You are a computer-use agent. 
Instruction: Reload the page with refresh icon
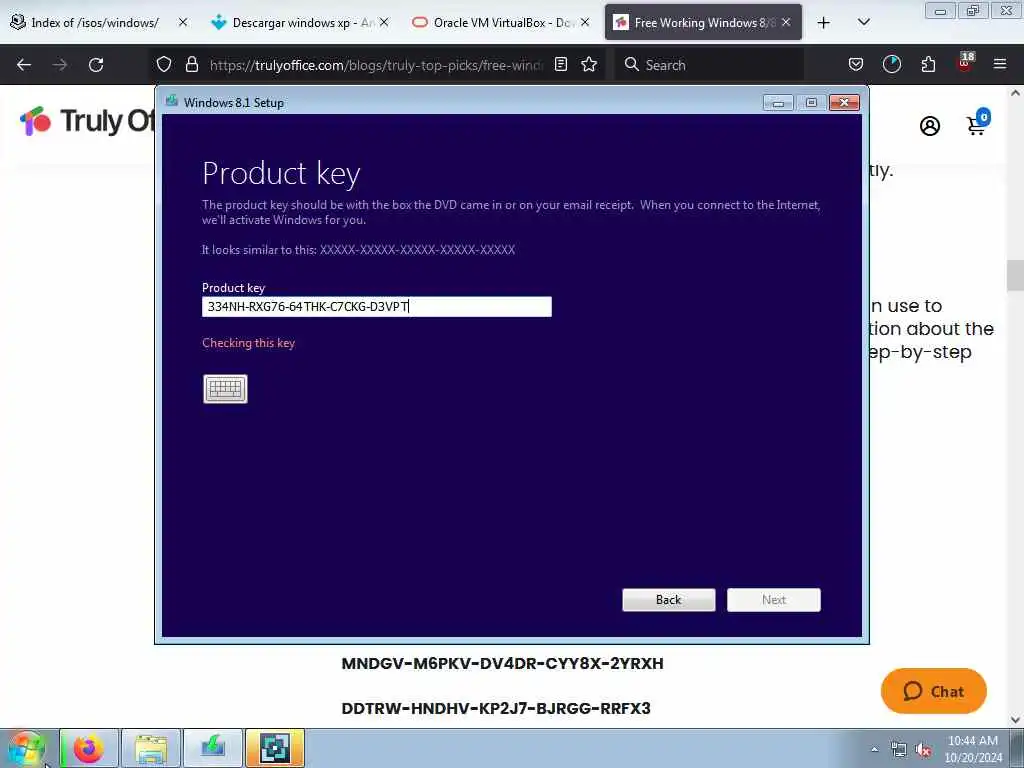click(x=96, y=65)
